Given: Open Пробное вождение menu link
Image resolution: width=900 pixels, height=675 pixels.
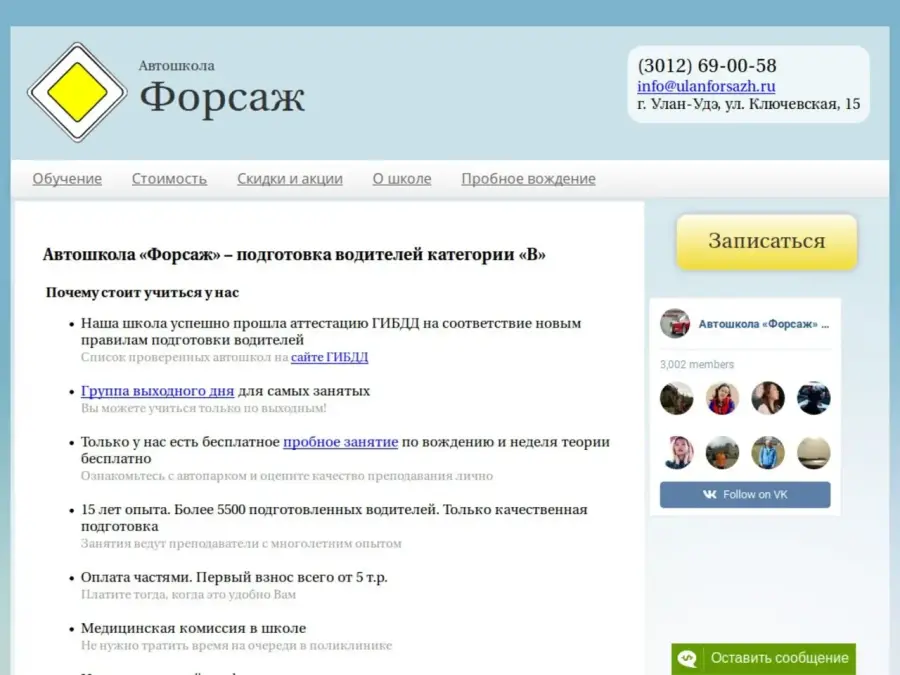Looking at the screenshot, I should [x=528, y=179].
